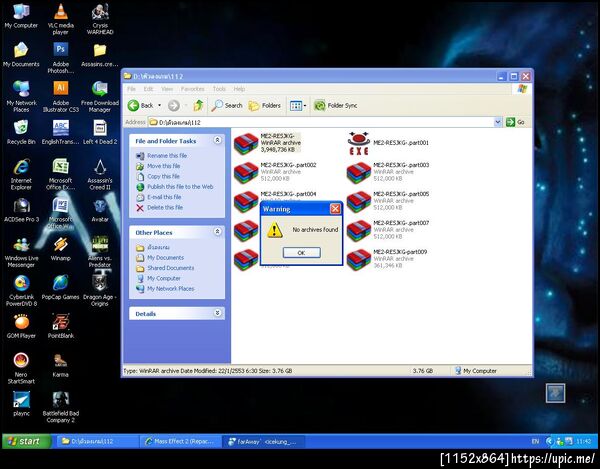Select ME2-RESJKG-part009 archive
600x469 pixels.
point(387,259)
